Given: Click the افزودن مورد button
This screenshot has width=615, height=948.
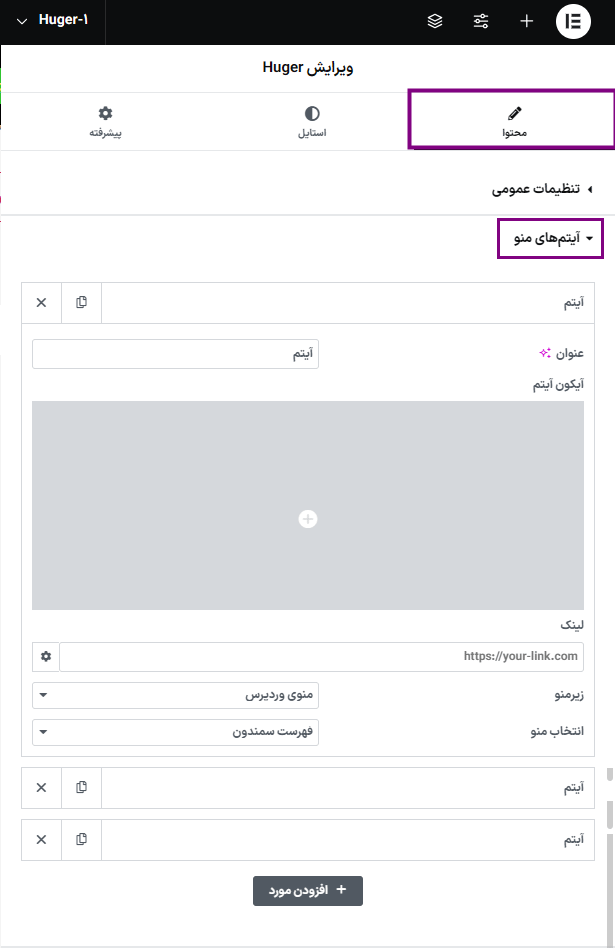Looking at the screenshot, I should [x=308, y=861].
